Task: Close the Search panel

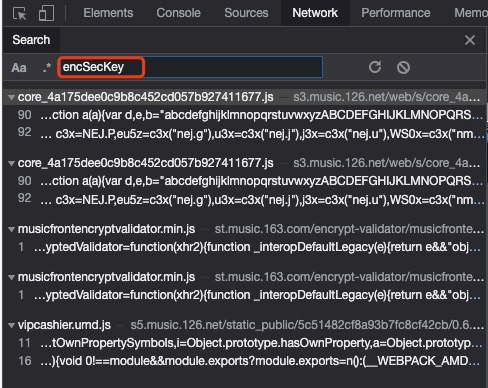Action: [x=470, y=40]
